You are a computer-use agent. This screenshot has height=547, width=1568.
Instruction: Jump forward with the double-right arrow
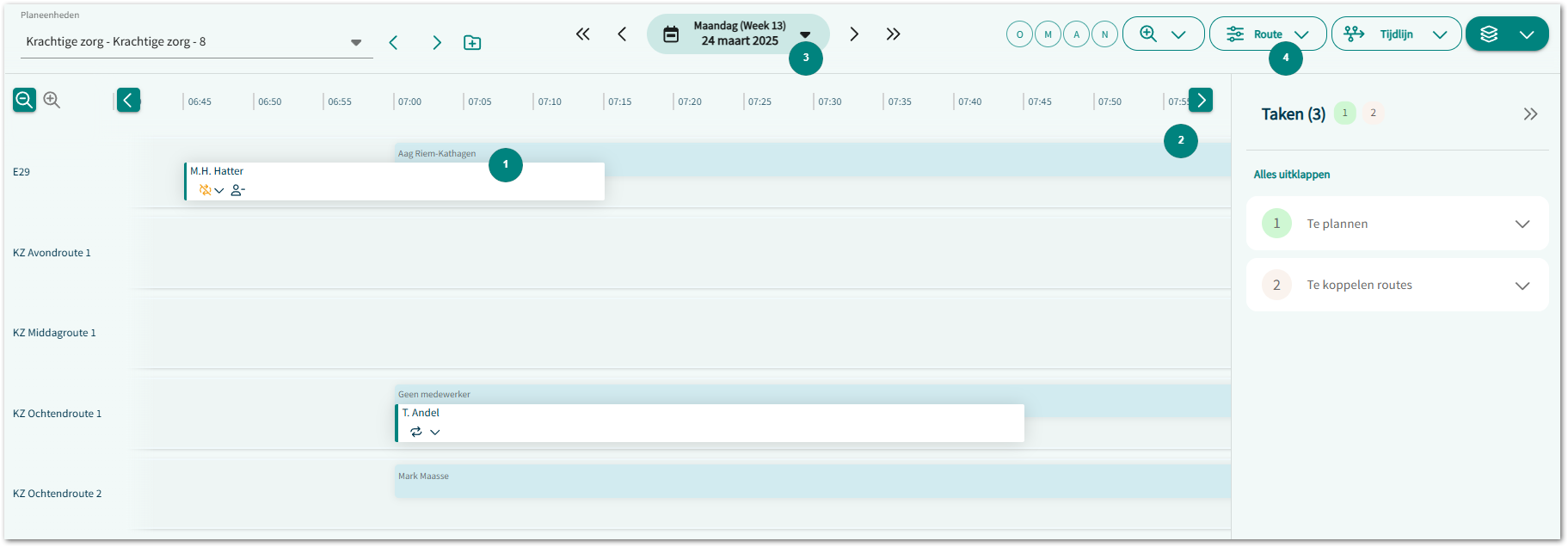[893, 34]
